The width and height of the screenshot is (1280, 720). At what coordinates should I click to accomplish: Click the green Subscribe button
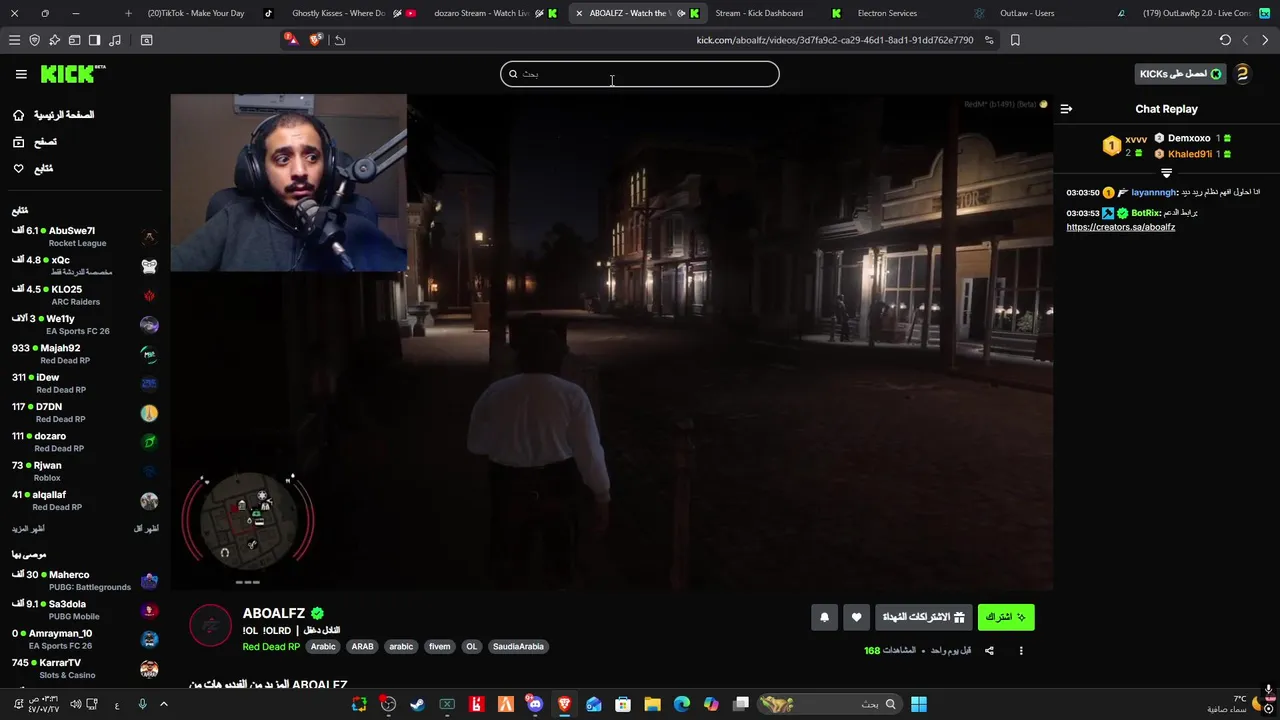(1006, 617)
